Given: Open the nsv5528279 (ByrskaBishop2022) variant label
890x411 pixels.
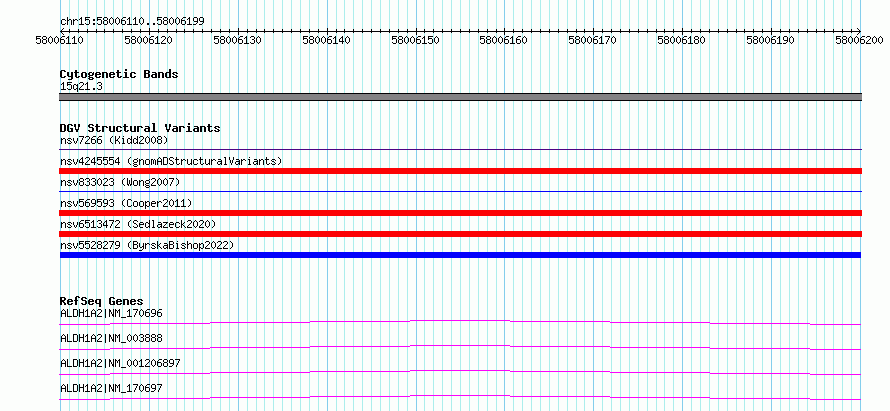Looking at the screenshot, I should pyautogui.click(x=147, y=245).
